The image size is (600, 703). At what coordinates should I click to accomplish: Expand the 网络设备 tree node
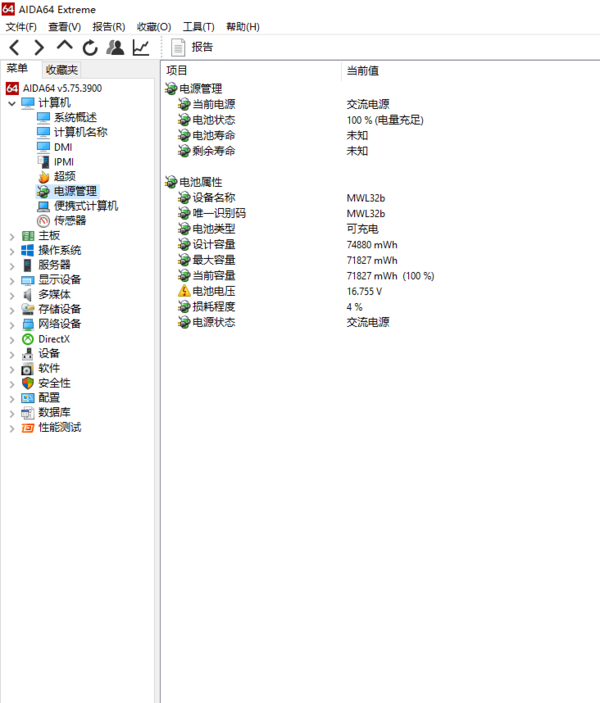[12, 325]
